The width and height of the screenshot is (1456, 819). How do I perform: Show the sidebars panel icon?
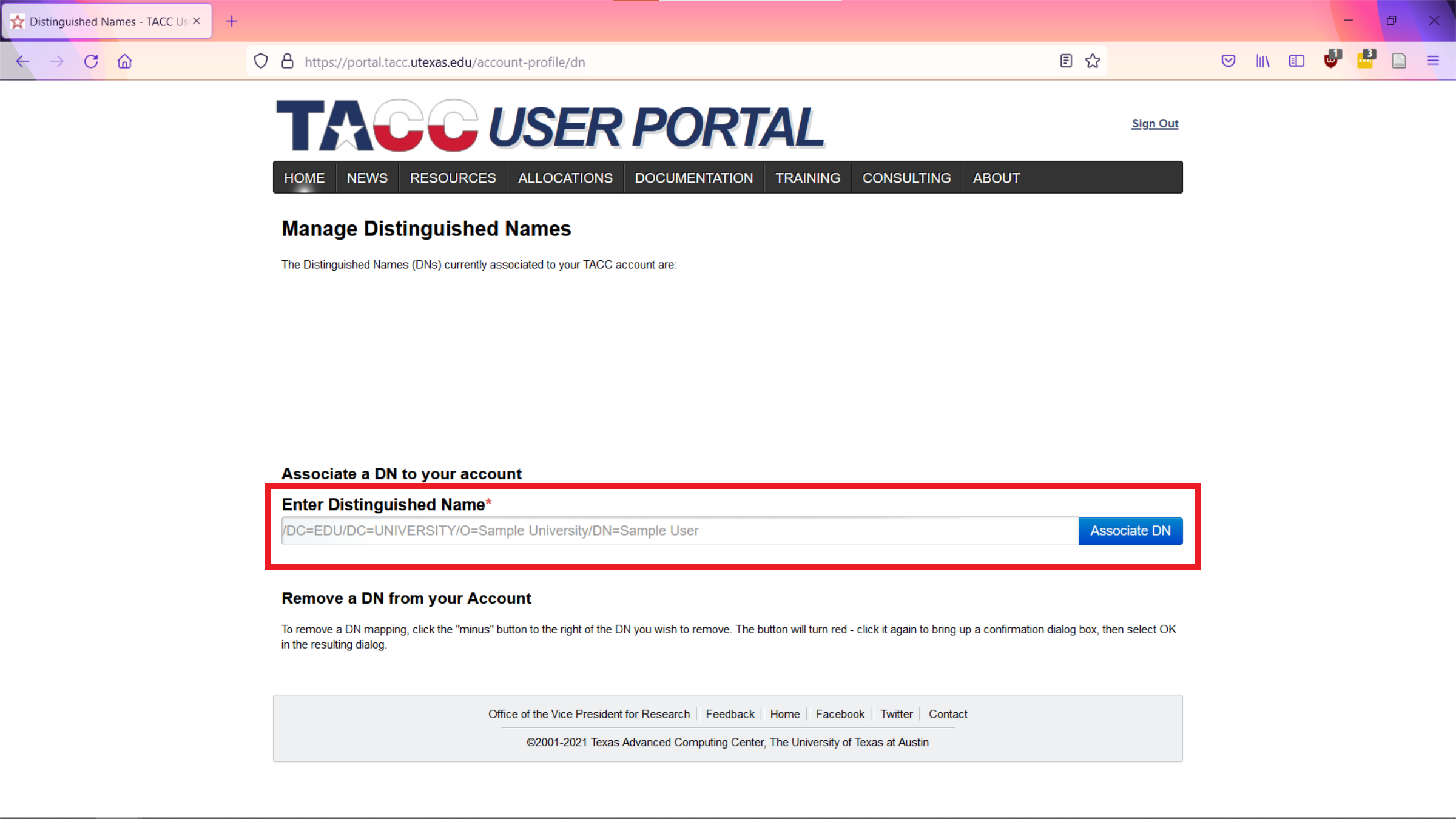tap(1296, 61)
